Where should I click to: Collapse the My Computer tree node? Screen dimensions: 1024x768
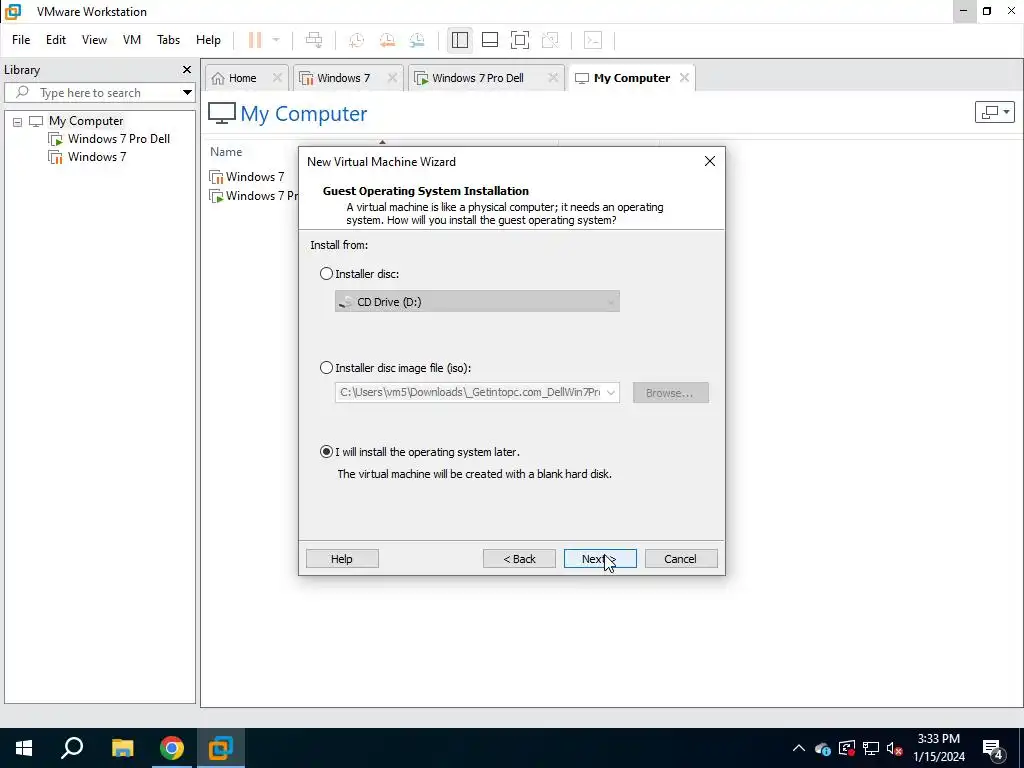18,121
